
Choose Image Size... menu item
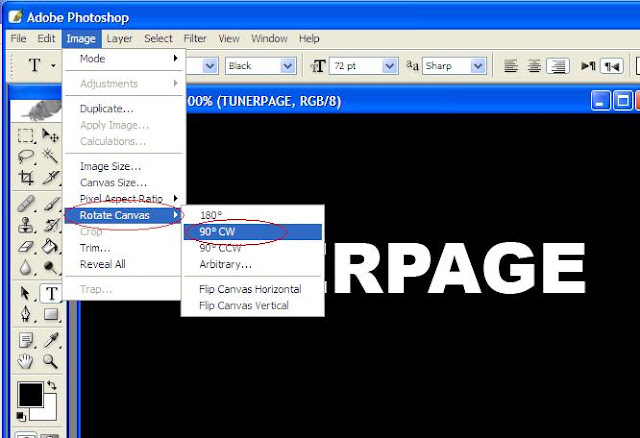point(124,166)
